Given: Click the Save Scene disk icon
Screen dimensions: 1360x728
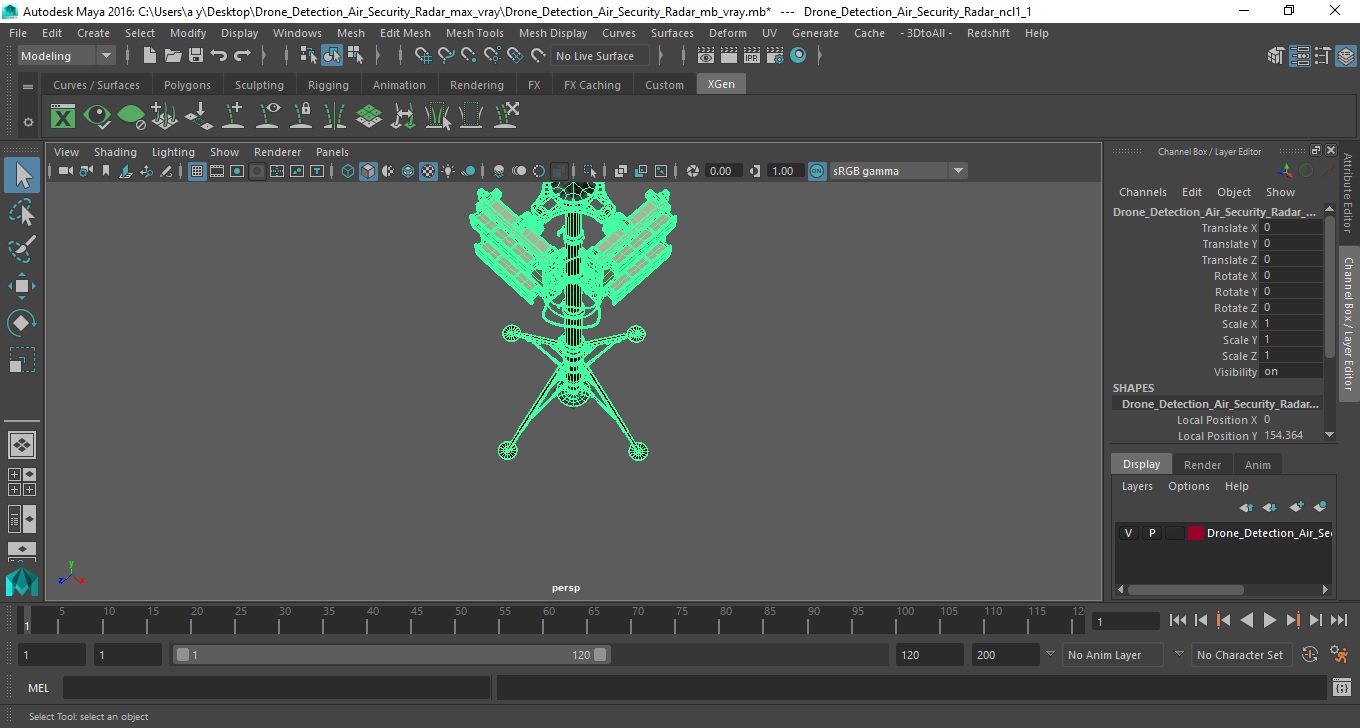Looking at the screenshot, I should pos(196,56).
